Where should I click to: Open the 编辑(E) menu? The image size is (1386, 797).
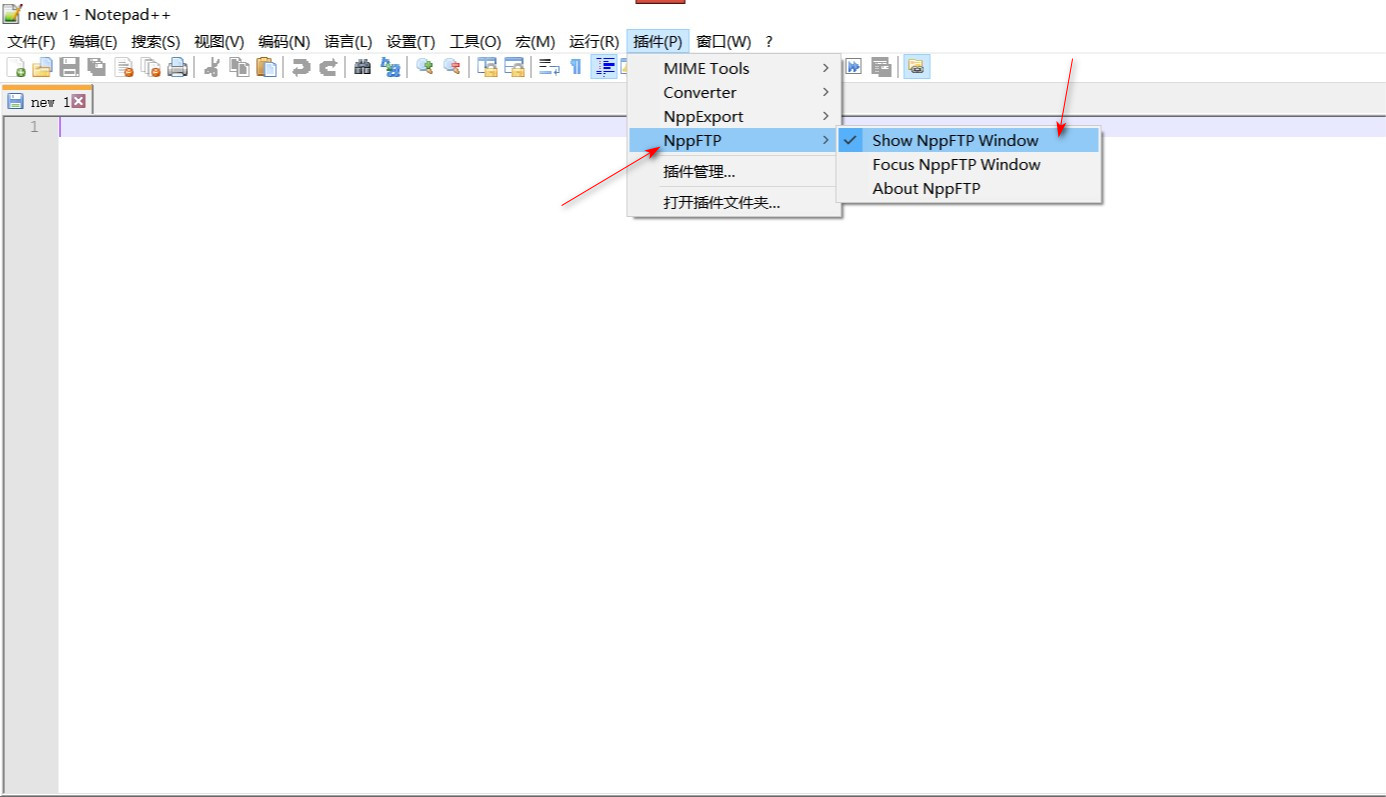[x=93, y=42]
